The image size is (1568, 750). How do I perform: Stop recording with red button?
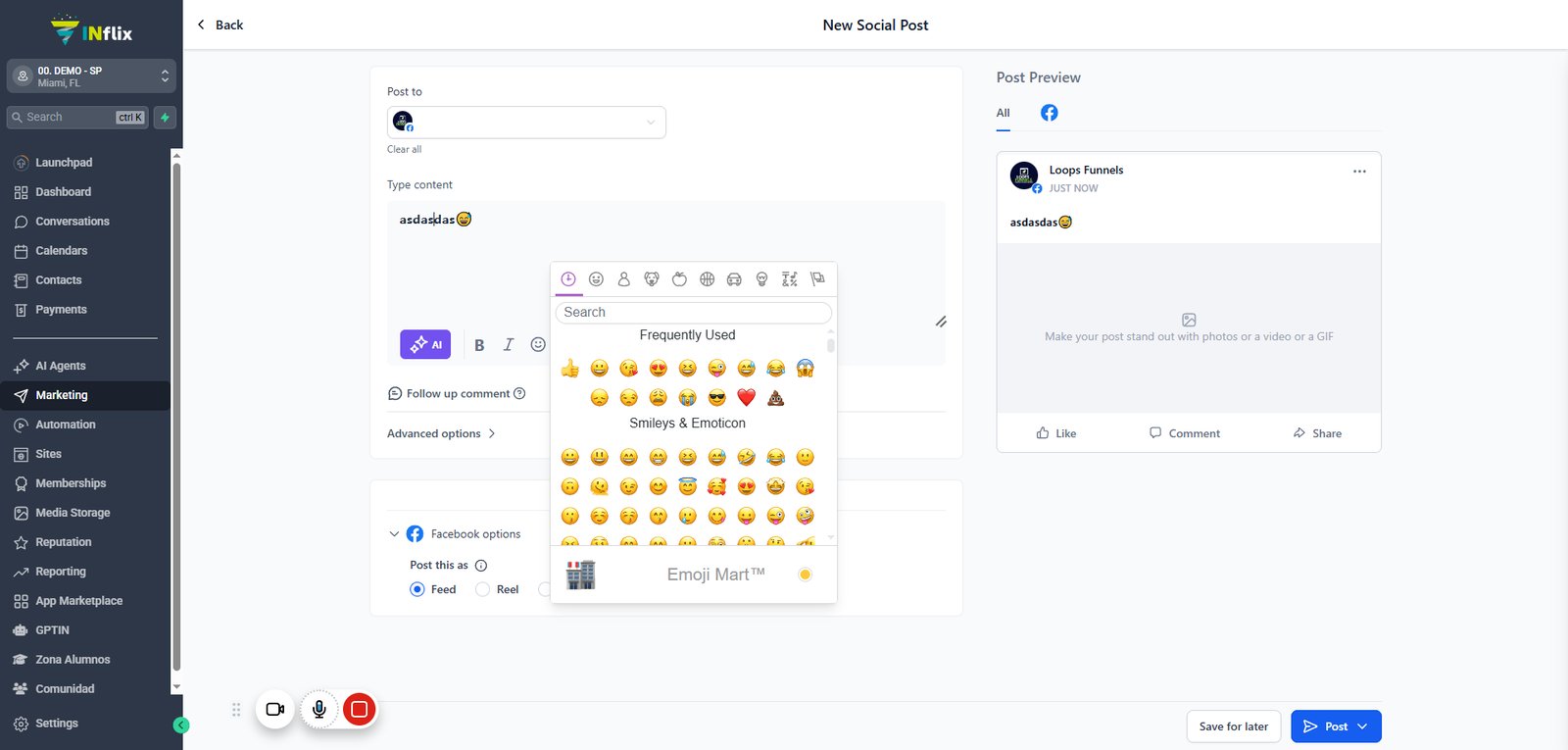(x=360, y=709)
